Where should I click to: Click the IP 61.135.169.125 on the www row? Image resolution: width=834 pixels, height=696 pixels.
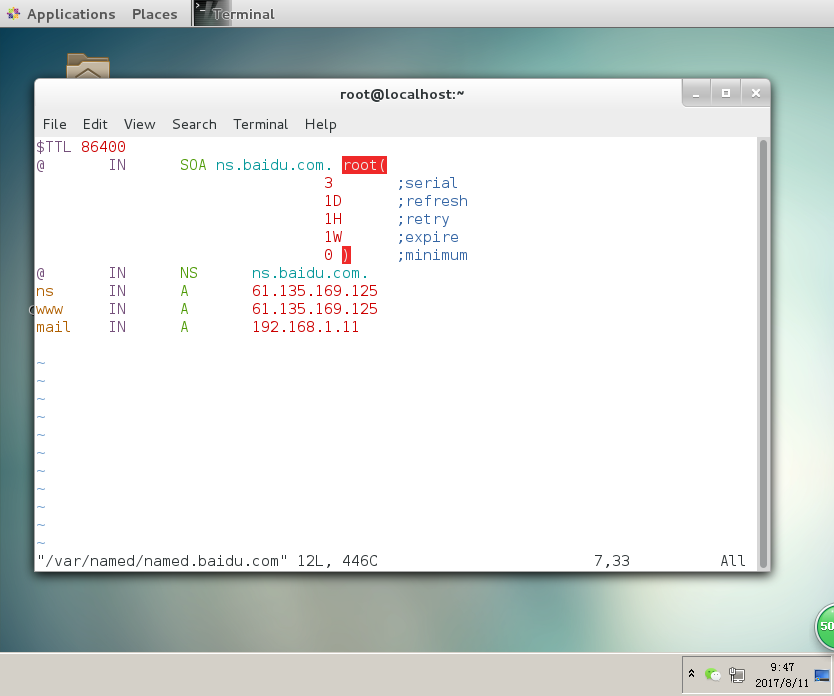(315, 309)
